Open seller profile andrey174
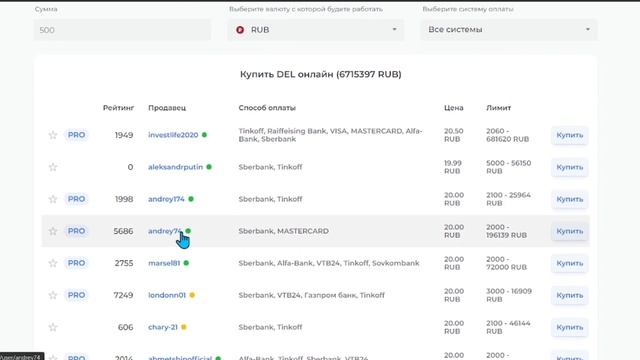The image size is (640, 360). (x=166, y=199)
